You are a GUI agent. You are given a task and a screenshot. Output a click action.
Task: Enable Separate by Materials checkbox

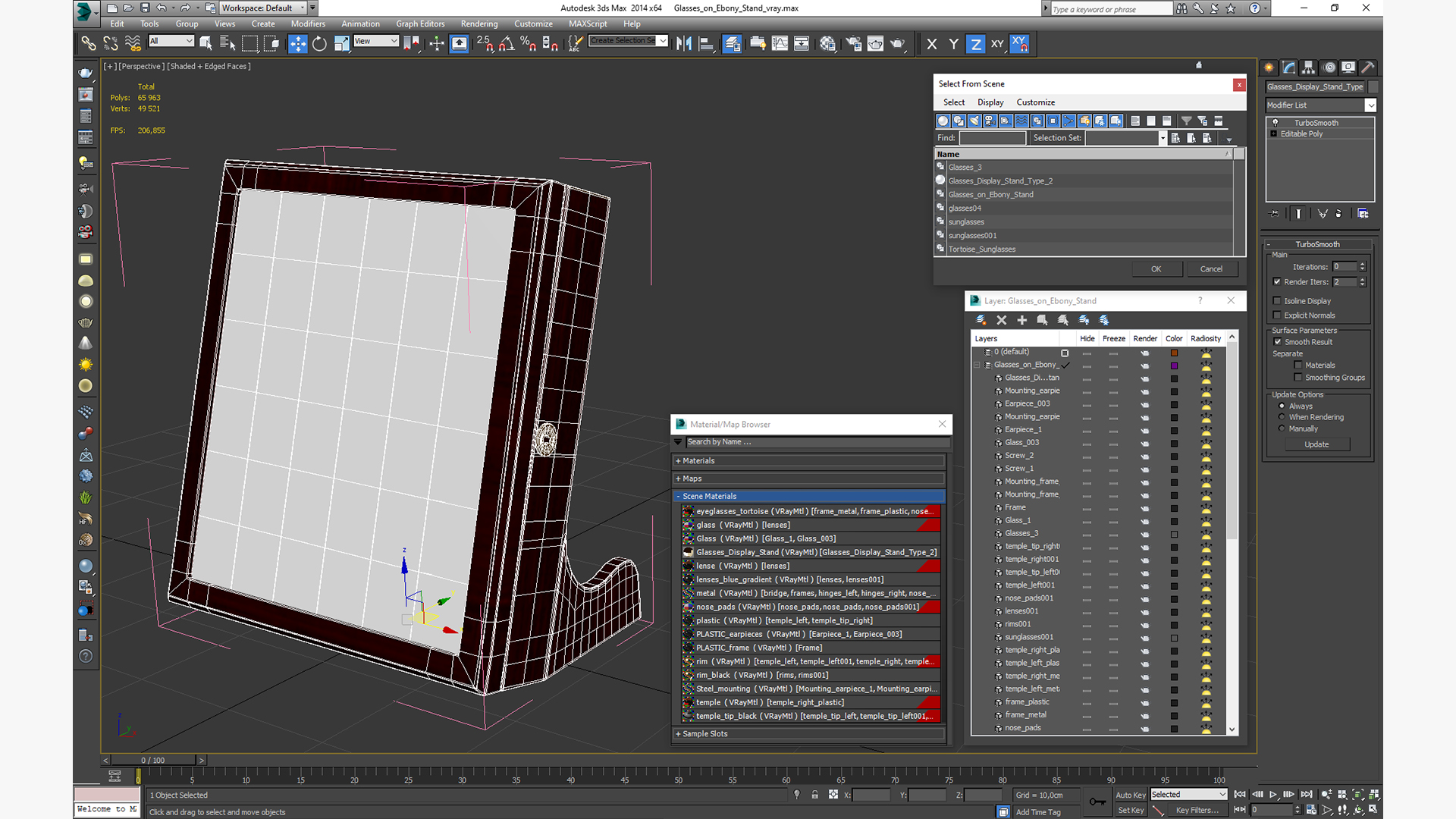[1298, 365]
